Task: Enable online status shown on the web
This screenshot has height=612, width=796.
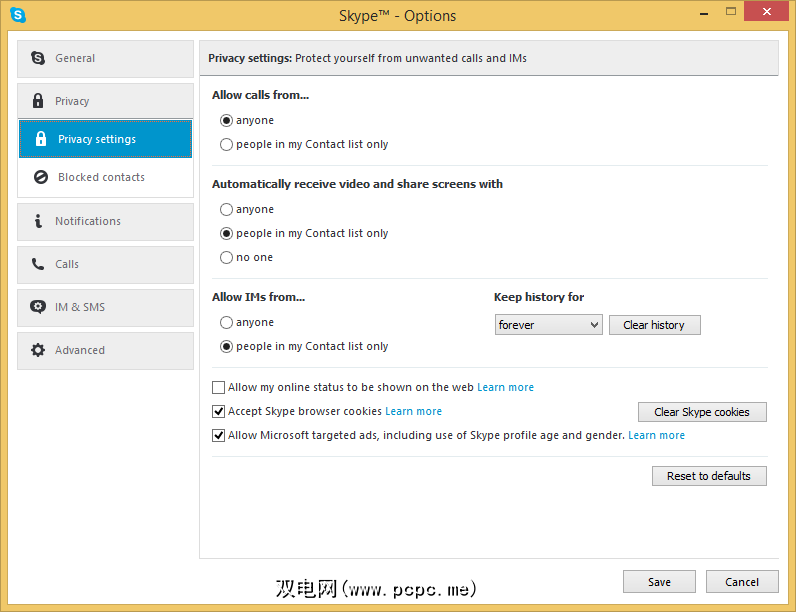Action: pyautogui.click(x=218, y=388)
